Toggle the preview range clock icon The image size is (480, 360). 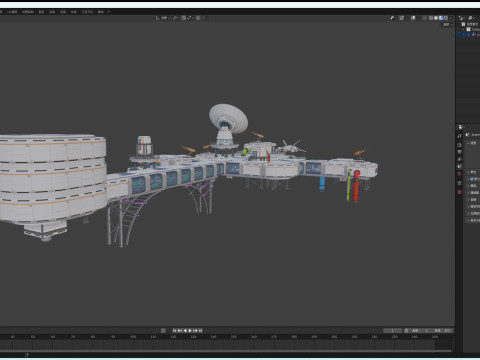tap(406, 330)
